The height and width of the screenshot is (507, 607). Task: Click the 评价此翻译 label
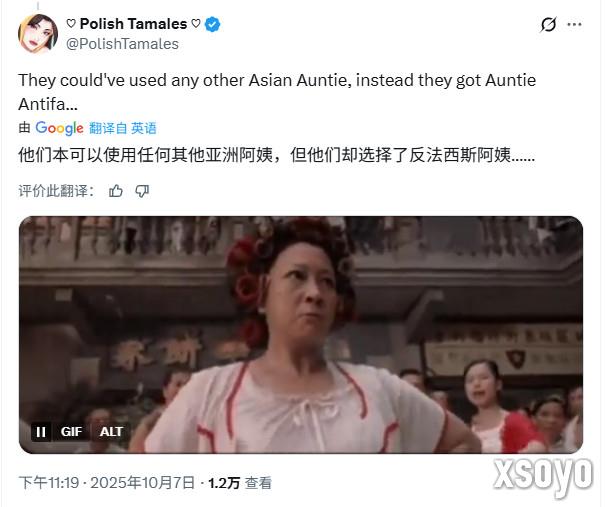tap(57, 191)
